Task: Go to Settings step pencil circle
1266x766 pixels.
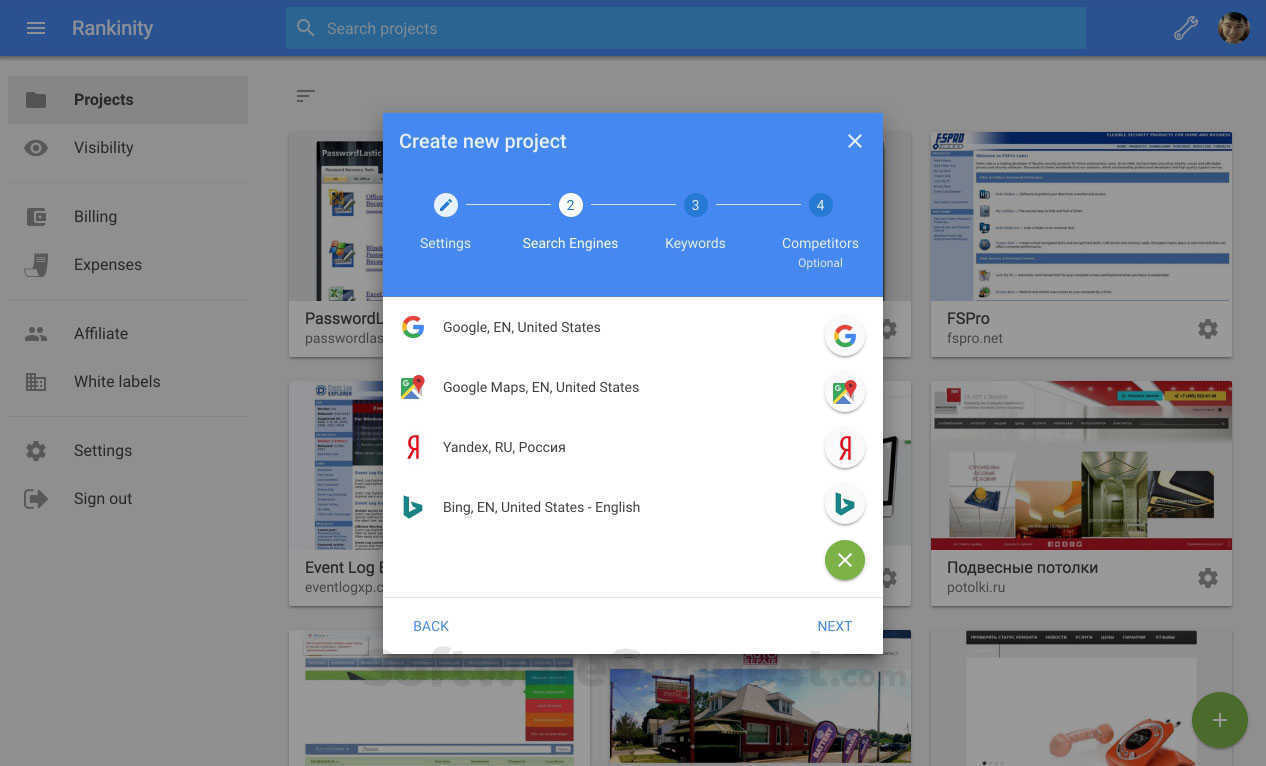Action: (445, 205)
